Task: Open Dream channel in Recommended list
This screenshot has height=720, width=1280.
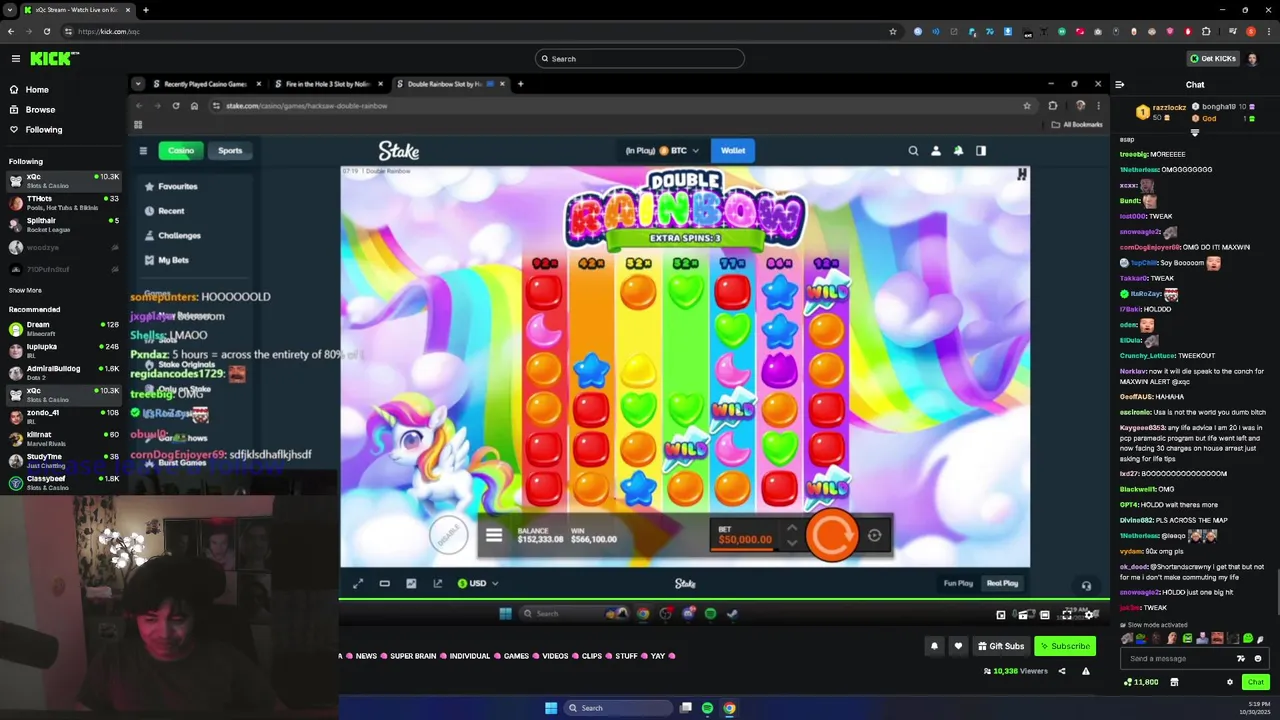Action: tap(62, 329)
